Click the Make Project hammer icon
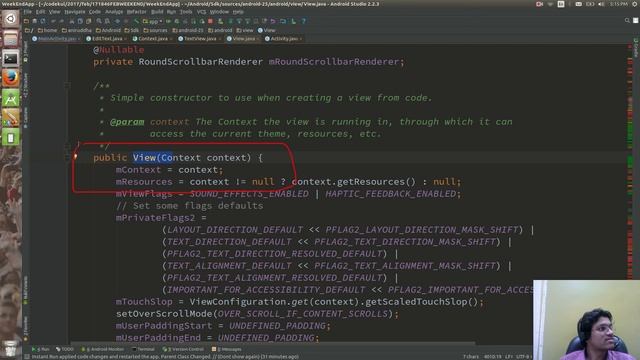 [x=137, y=21]
